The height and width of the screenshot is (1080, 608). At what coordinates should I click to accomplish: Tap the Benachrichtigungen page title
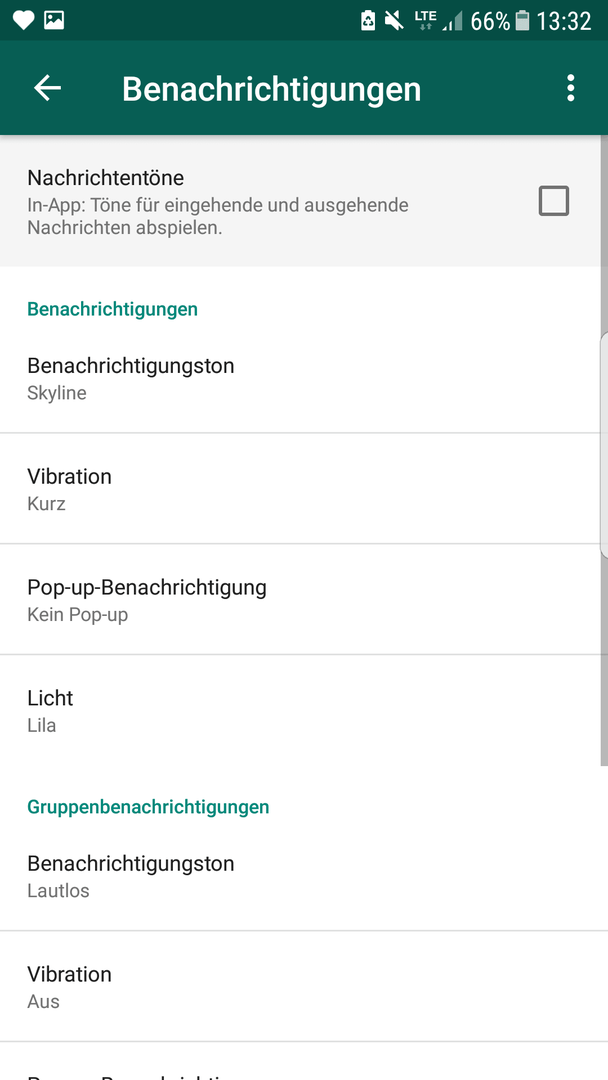pyautogui.click(x=271, y=89)
